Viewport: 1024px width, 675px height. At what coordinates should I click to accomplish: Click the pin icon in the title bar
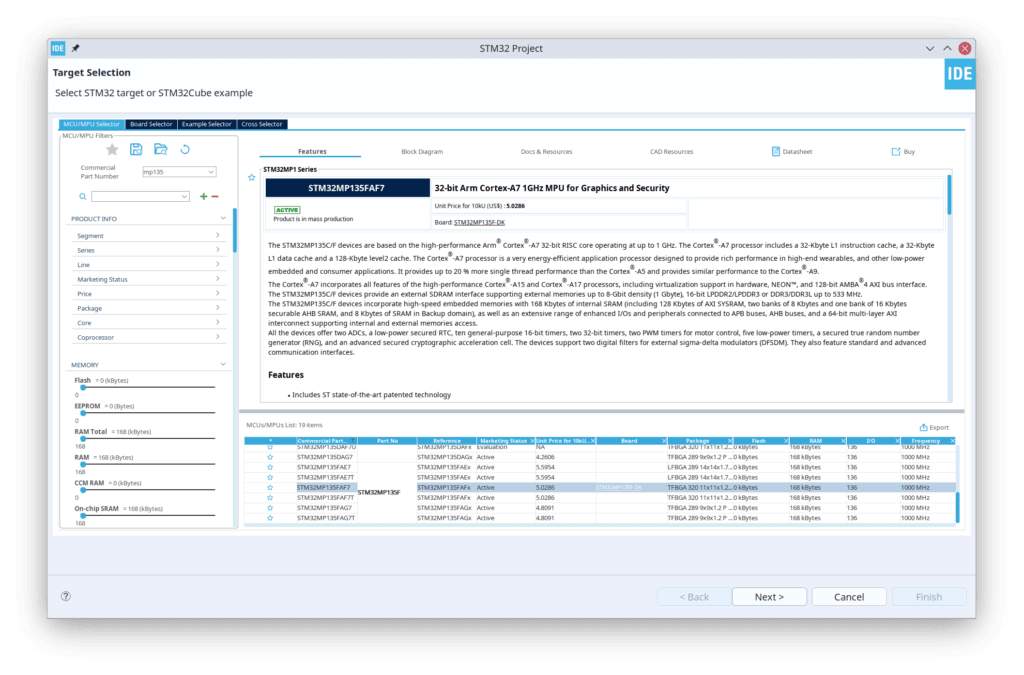click(x=76, y=48)
